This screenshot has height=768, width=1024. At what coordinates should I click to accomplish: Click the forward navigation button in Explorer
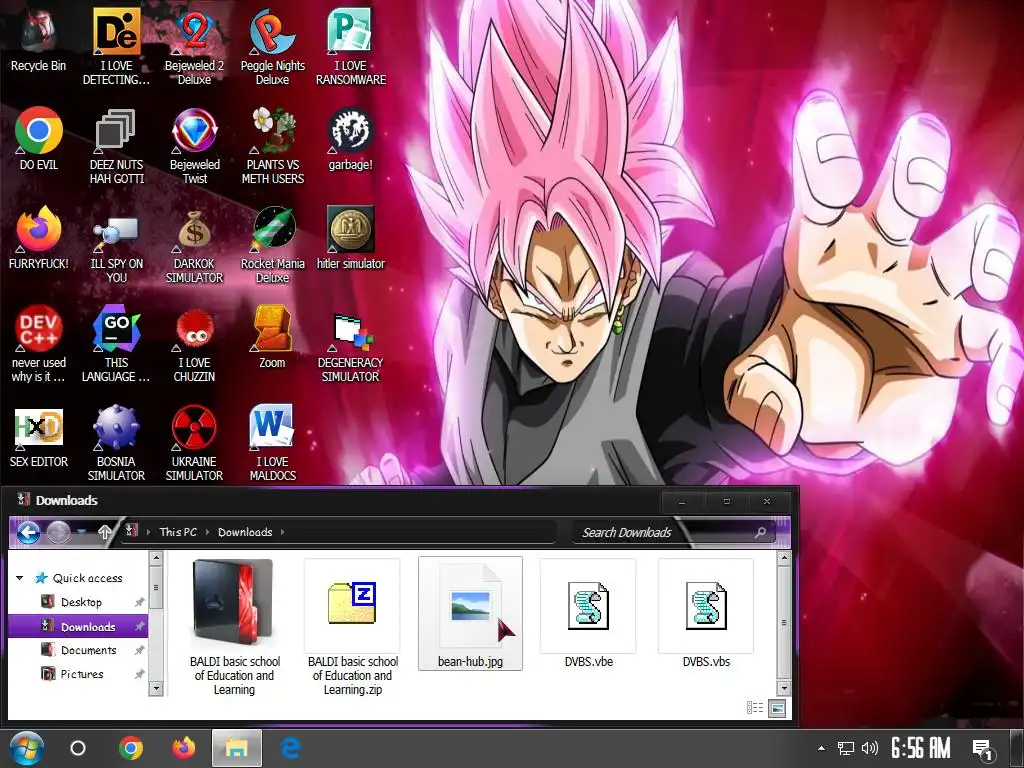[58, 532]
